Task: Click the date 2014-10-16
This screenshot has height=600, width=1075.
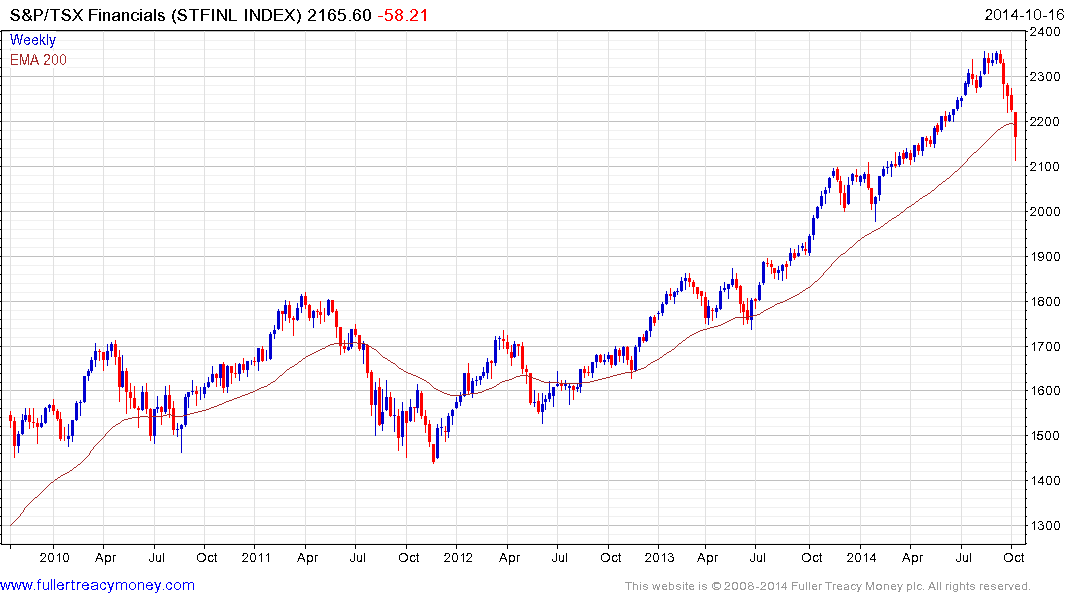Action: click(1024, 15)
